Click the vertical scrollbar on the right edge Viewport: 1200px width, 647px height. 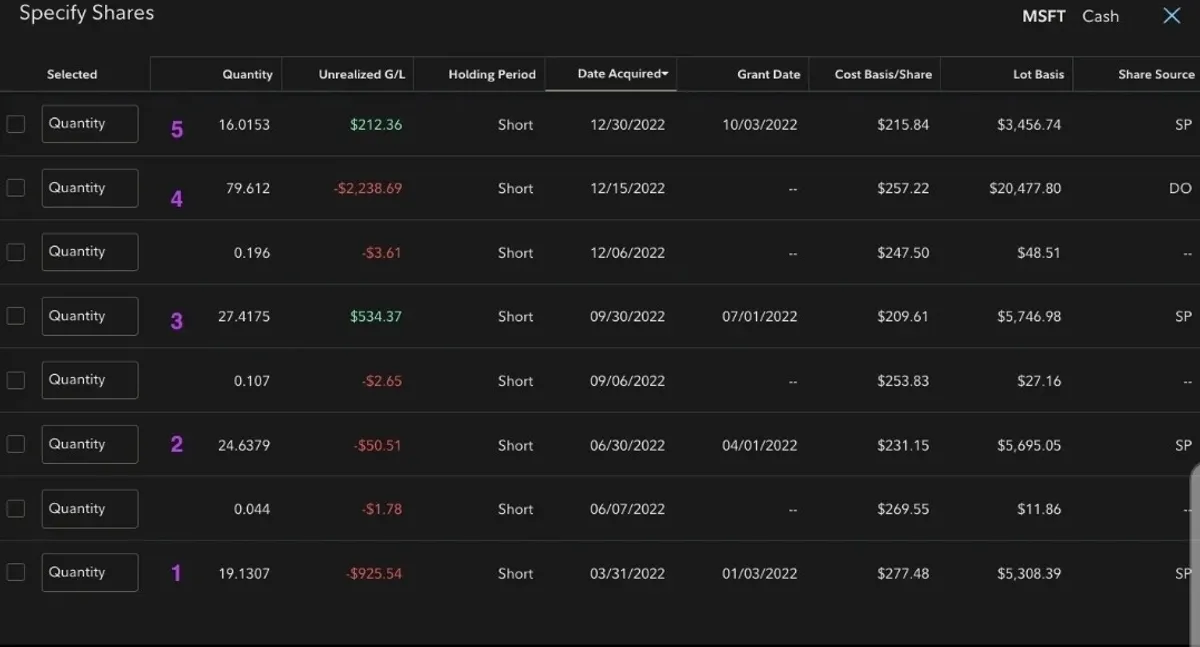pyautogui.click(x=1196, y=530)
